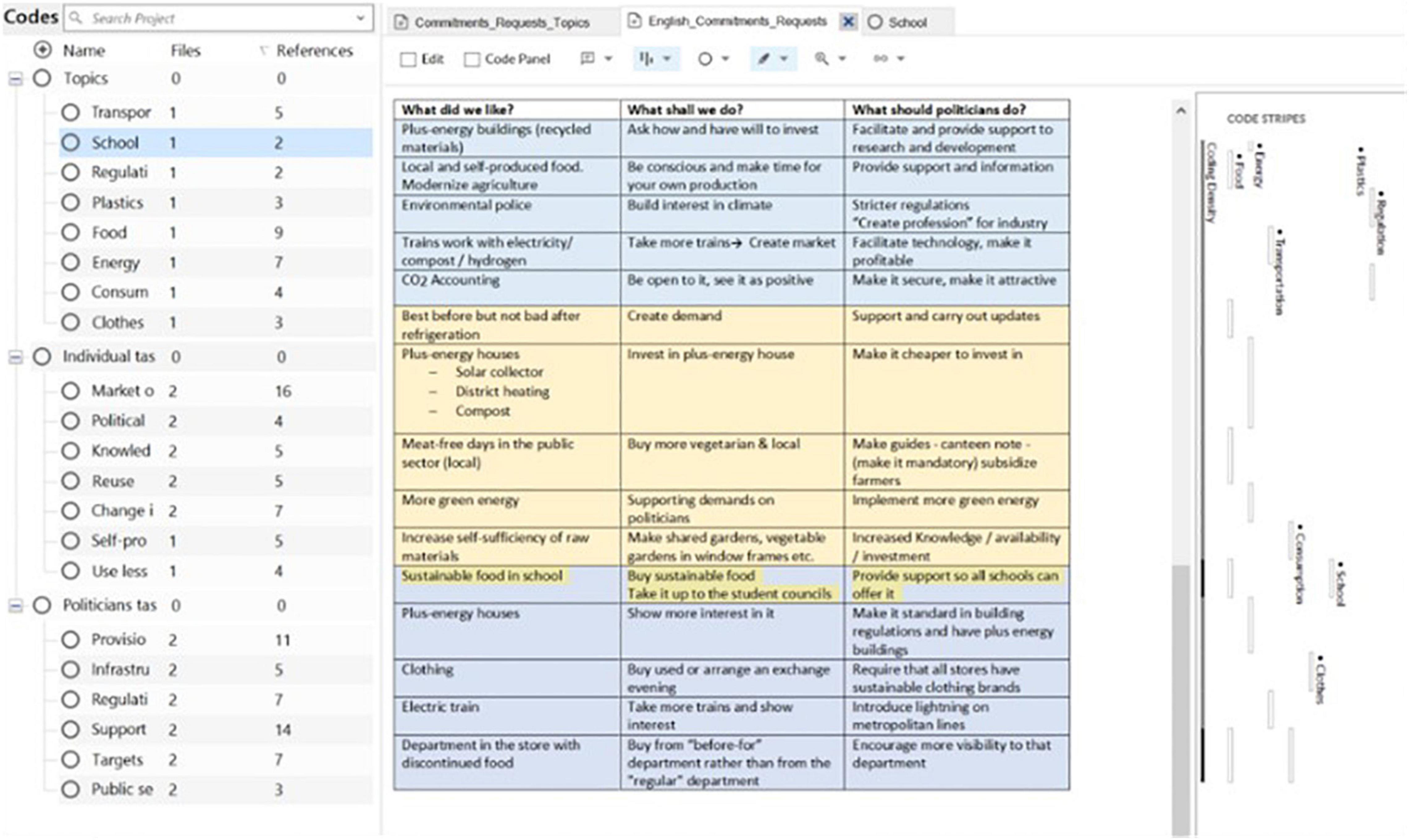The height and width of the screenshot is (840, 1409).
Task: Open the code circle dropdown arrow
Action: pos(726,58)
